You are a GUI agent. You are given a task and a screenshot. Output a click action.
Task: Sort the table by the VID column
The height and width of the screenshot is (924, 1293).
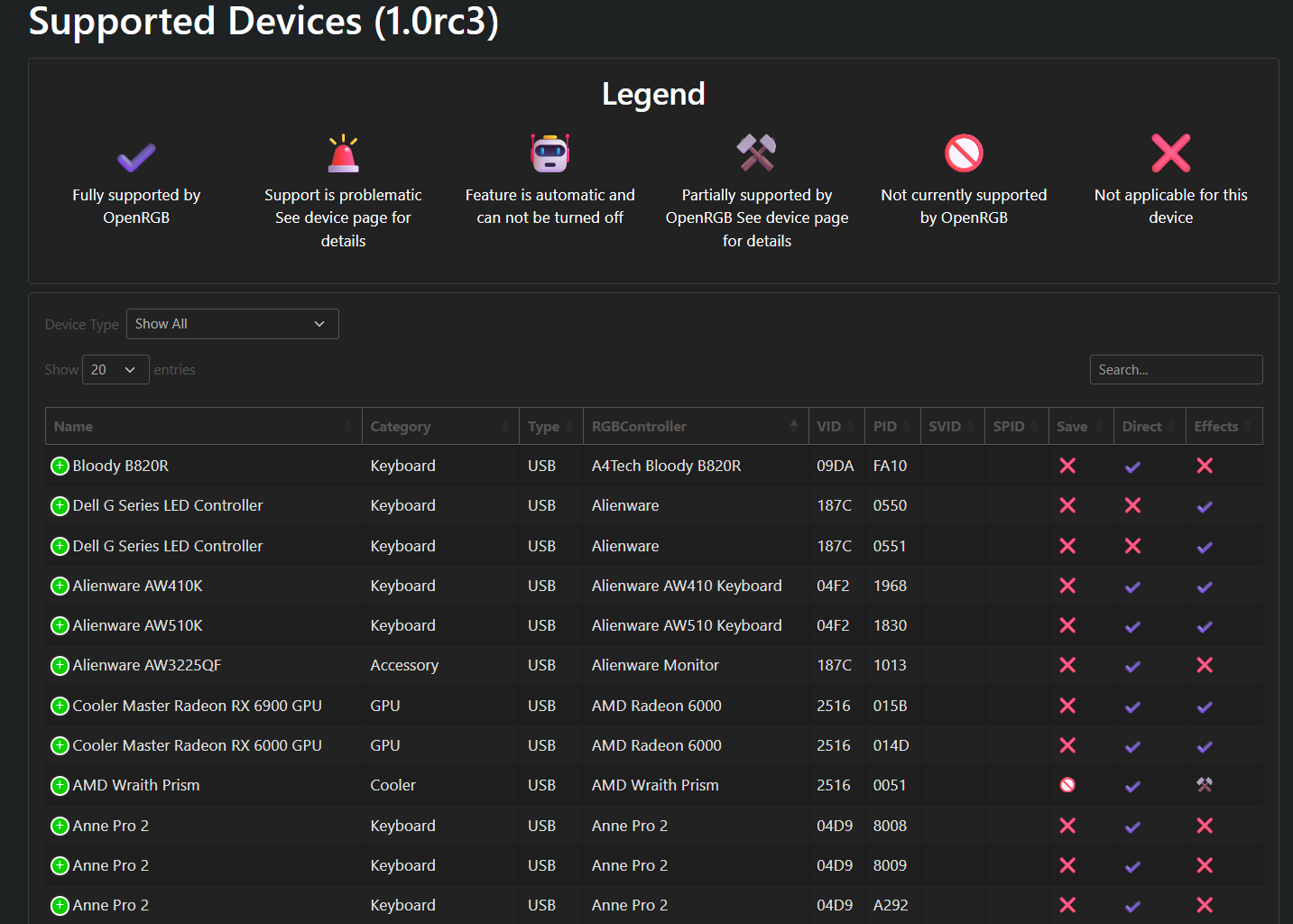(836, 426)
